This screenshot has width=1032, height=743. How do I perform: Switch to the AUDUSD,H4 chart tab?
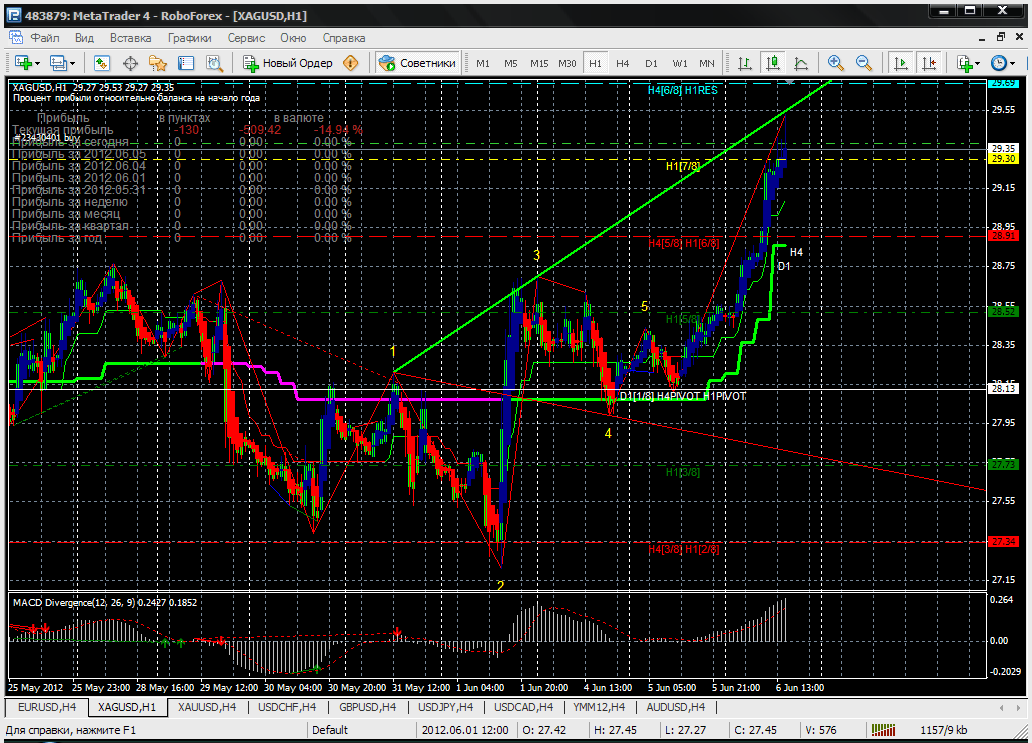click(x=675, y=707)
